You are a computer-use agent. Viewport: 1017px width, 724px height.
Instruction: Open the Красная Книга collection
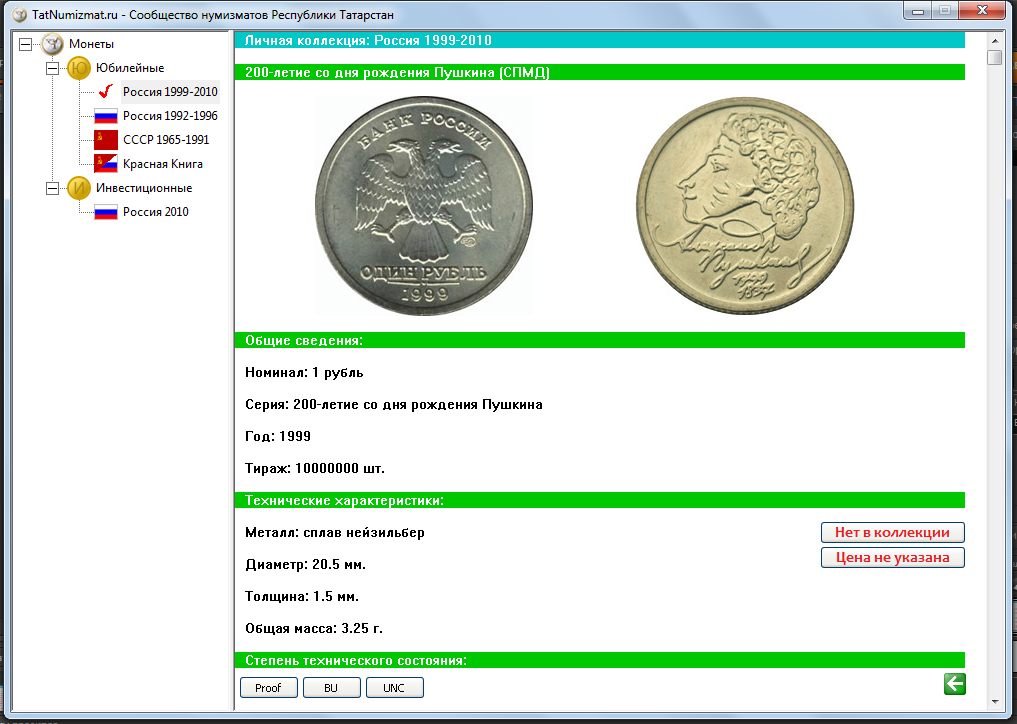click(x=163, y=163)
